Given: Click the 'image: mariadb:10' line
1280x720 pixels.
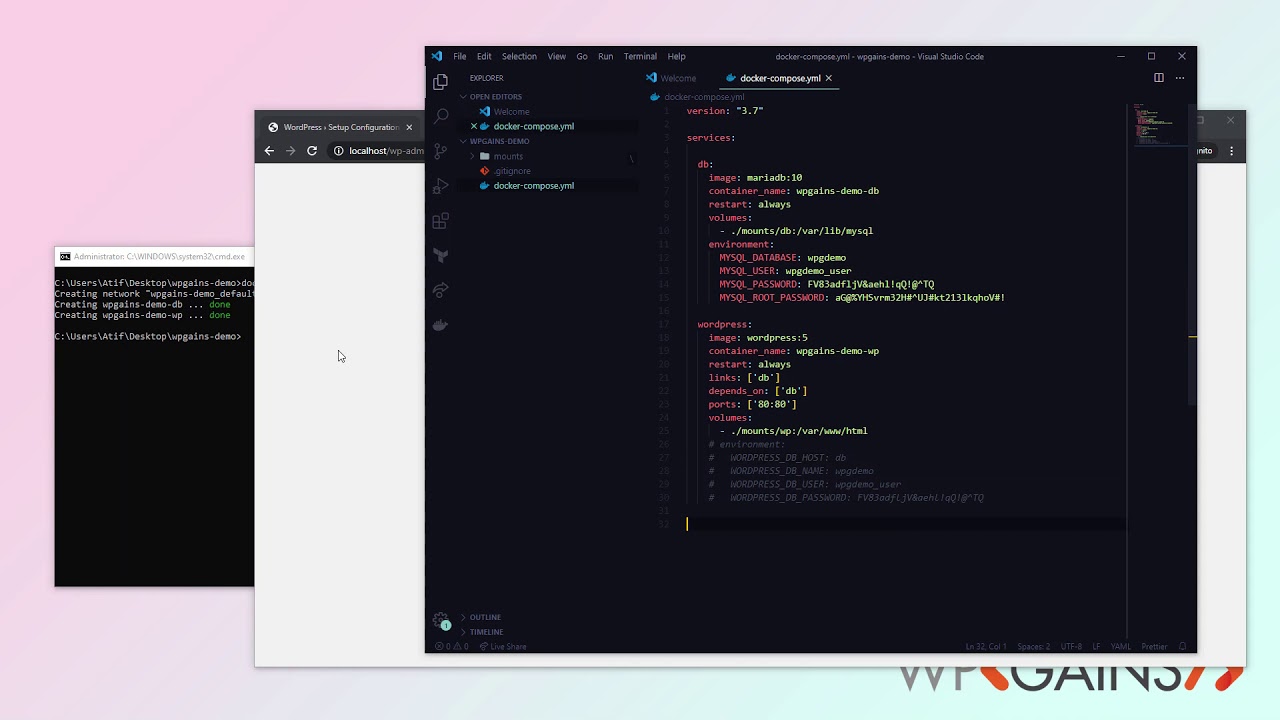Looking at the screenshot, I should (755, 177).
